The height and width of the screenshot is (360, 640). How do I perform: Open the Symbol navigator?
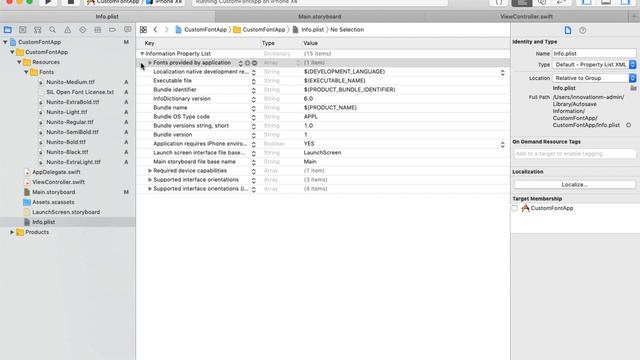pos(38,30)
